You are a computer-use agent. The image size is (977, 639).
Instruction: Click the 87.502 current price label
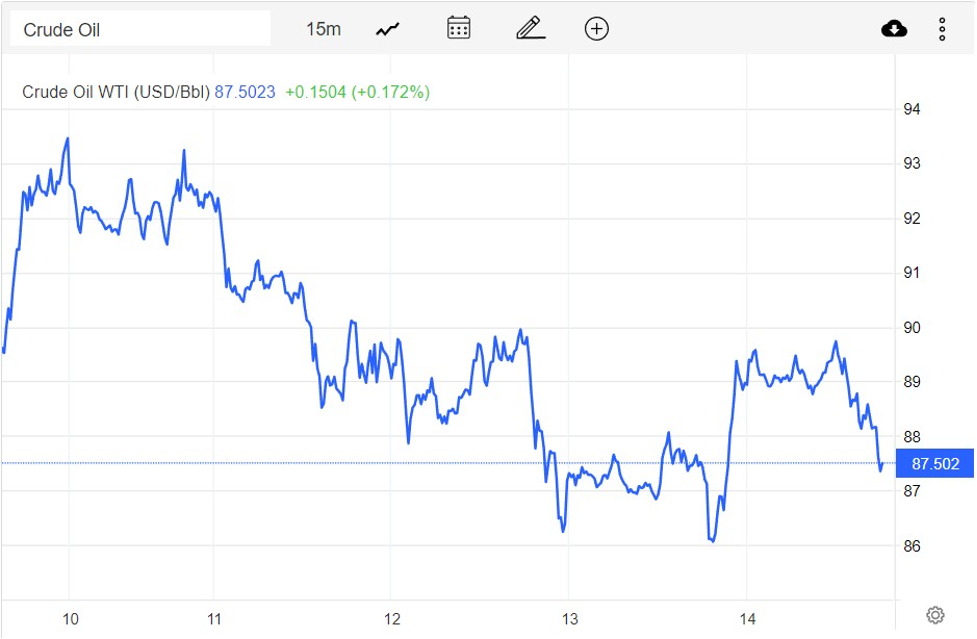[x=935, y=464]
